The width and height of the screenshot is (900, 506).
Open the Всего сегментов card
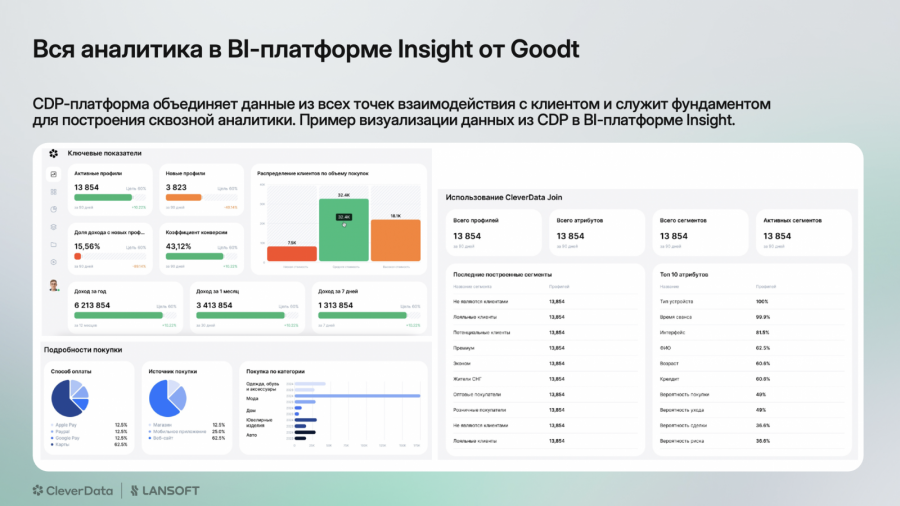[700, 232]
